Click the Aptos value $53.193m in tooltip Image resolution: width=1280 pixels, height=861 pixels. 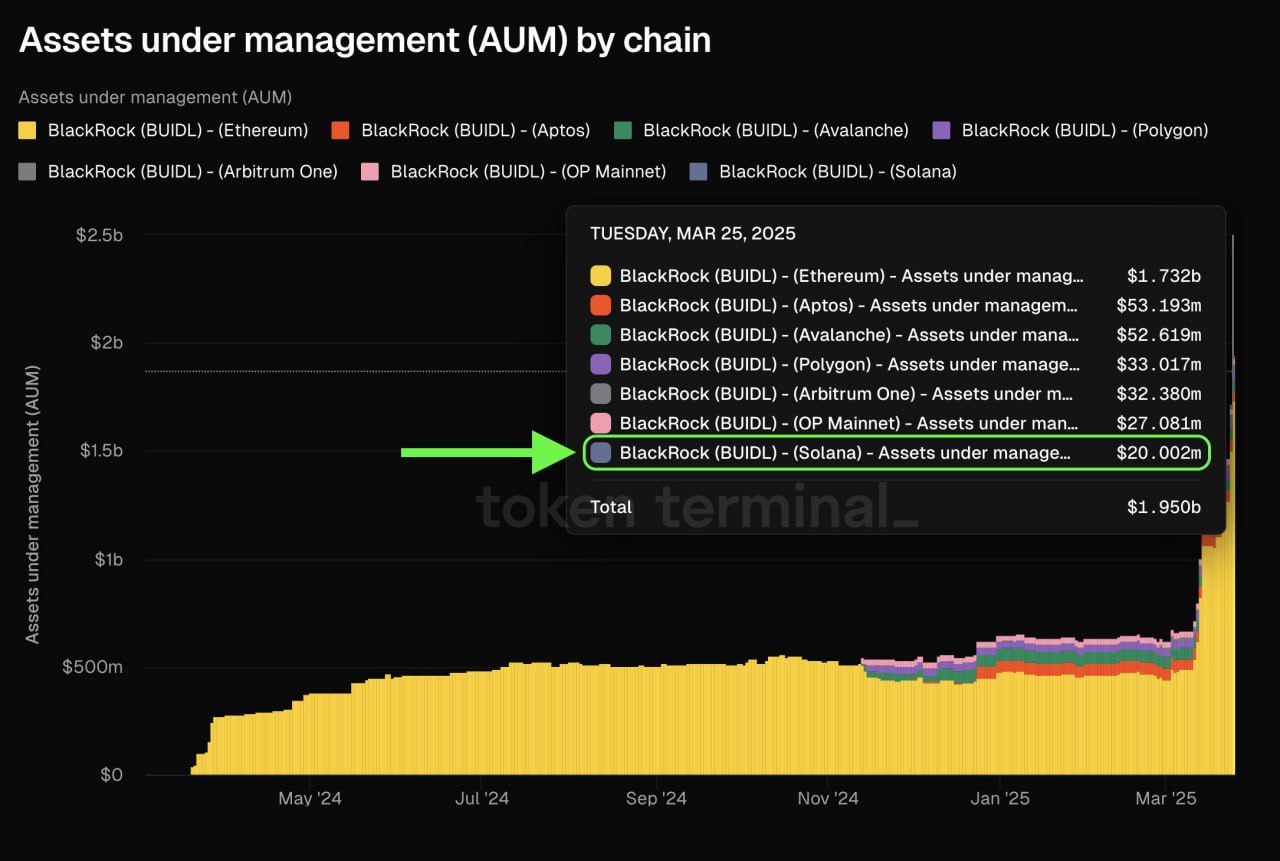(x=1159, y=306)
